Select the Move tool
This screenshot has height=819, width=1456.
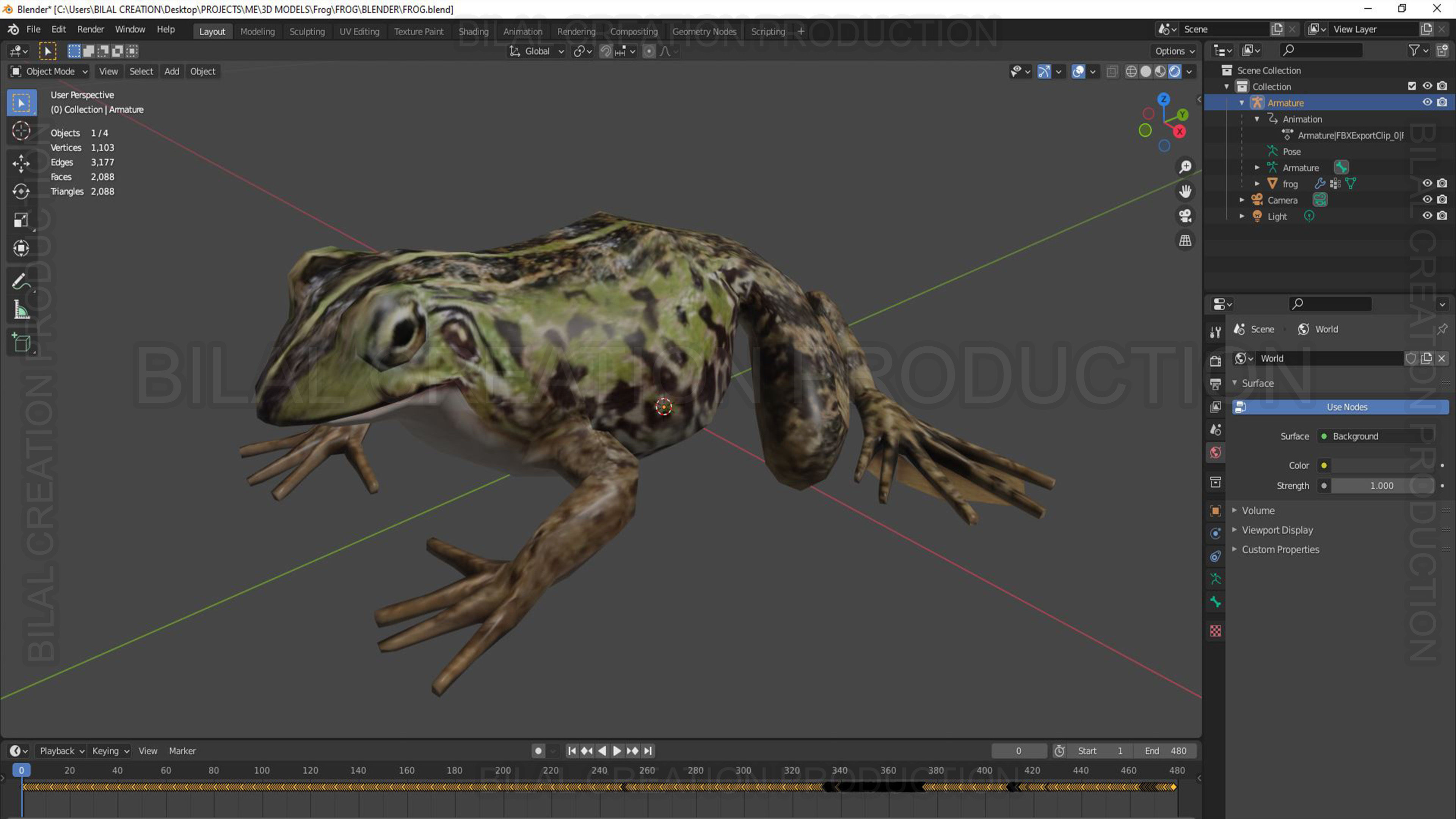click(22, 164)
